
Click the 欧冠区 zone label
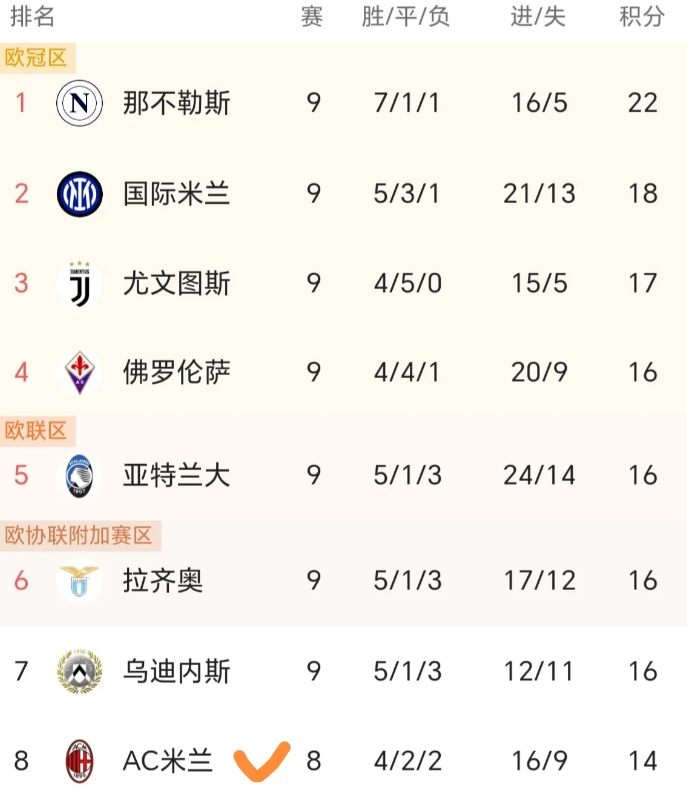[36, 58]
